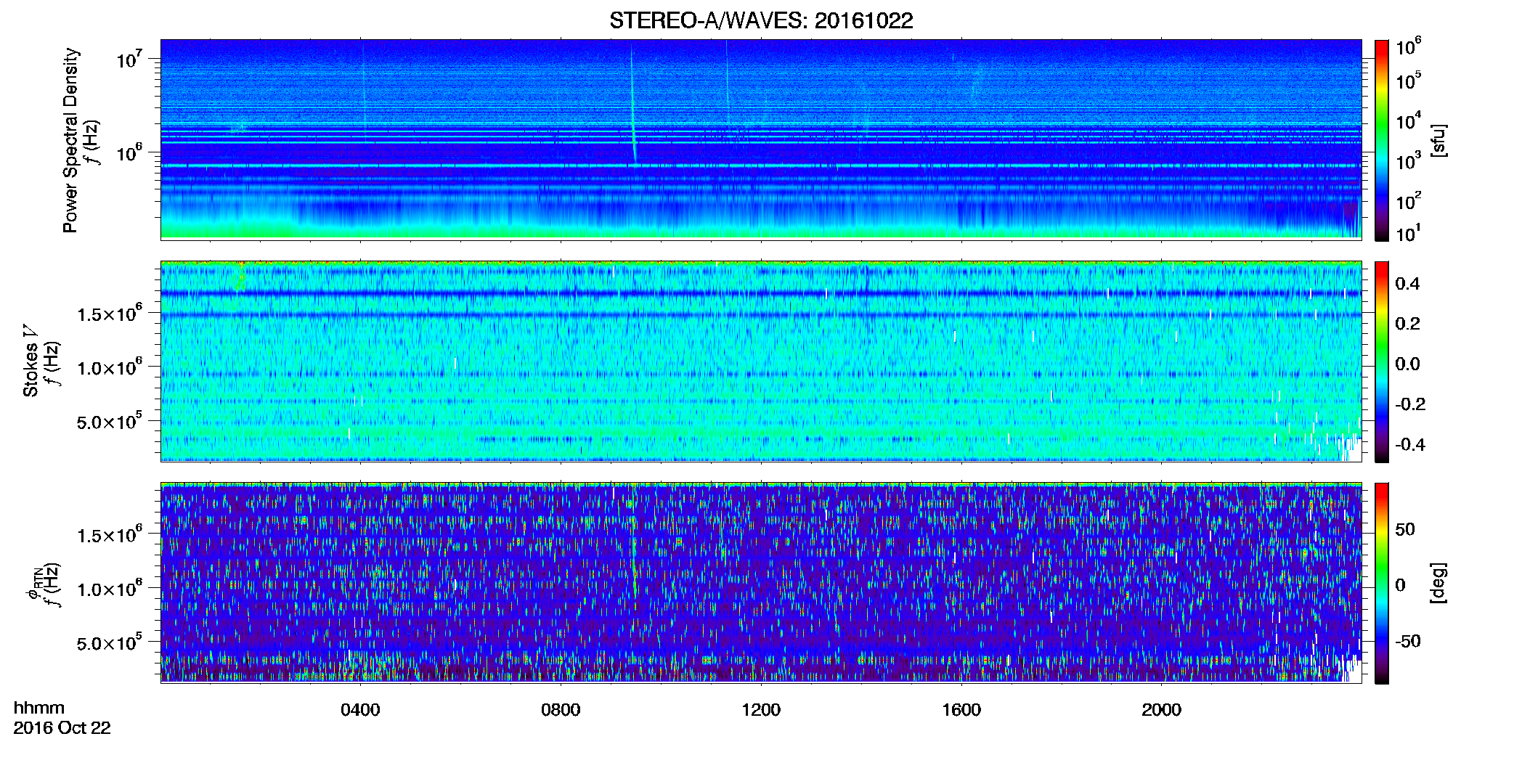Click the hhmm time format label

pyautogui.click(x=38, y=708)
